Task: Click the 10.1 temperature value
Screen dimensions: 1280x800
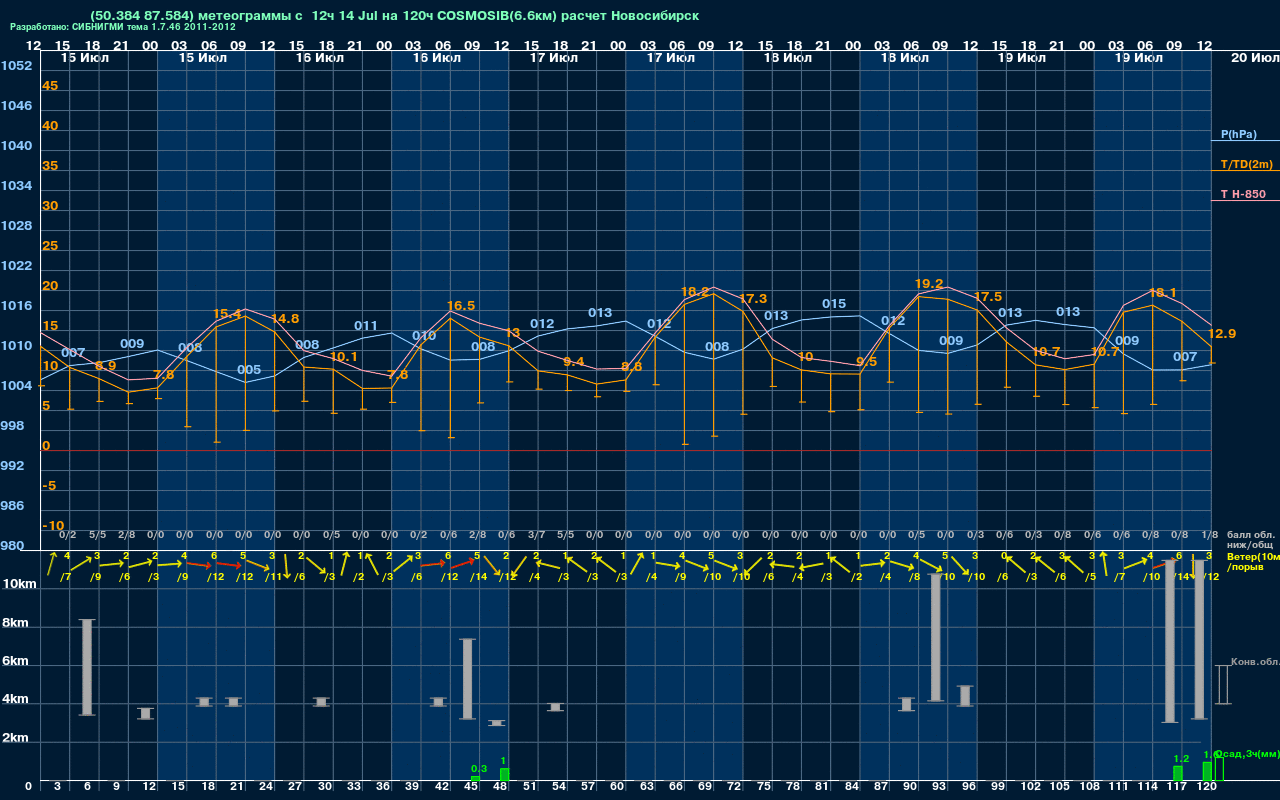Action: tap(344, 357)
